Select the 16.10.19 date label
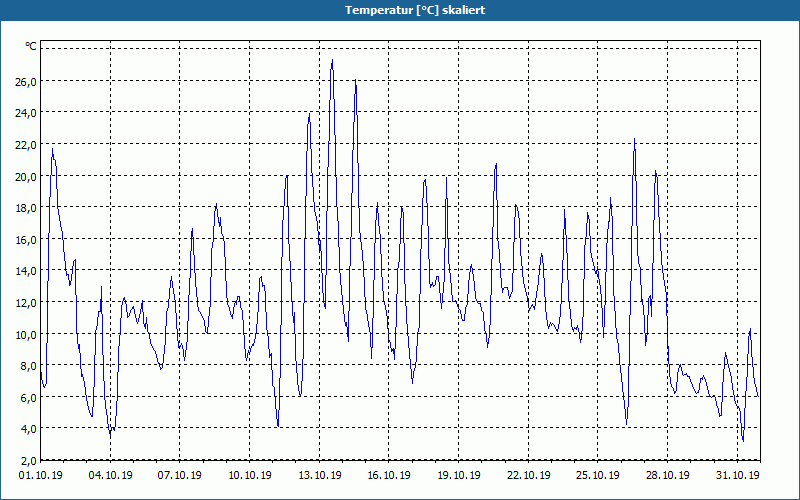800x500 pixels. coord(389,475)
